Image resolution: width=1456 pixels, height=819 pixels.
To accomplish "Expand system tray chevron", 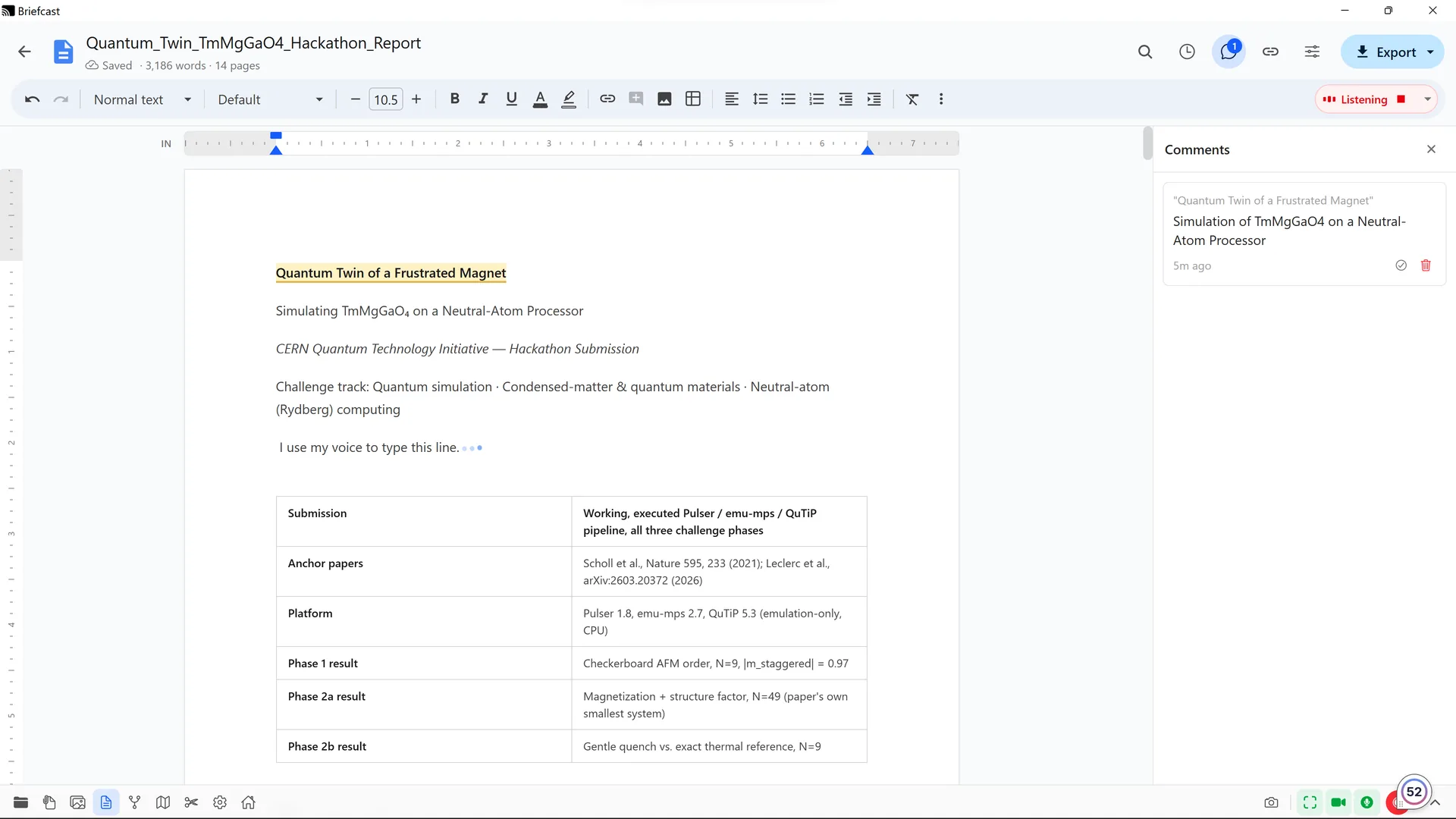I will [x=1435, y=802].
